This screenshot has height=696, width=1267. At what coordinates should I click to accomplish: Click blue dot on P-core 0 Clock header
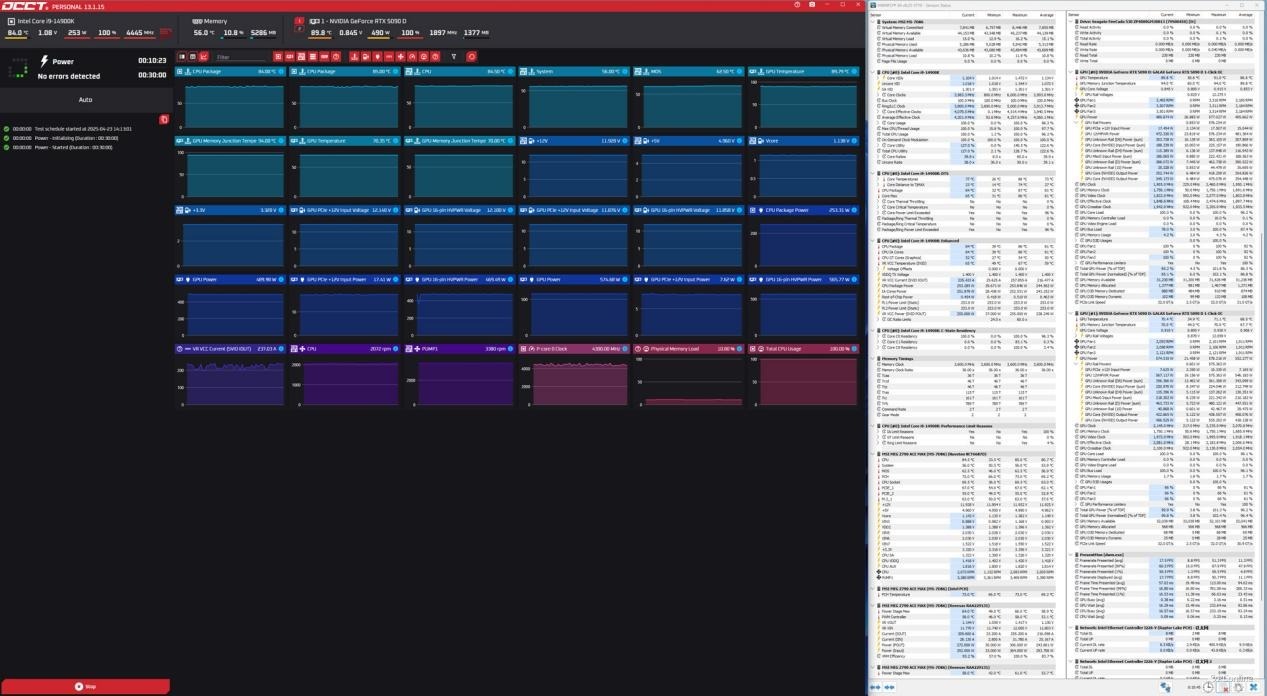pos(625,349)
